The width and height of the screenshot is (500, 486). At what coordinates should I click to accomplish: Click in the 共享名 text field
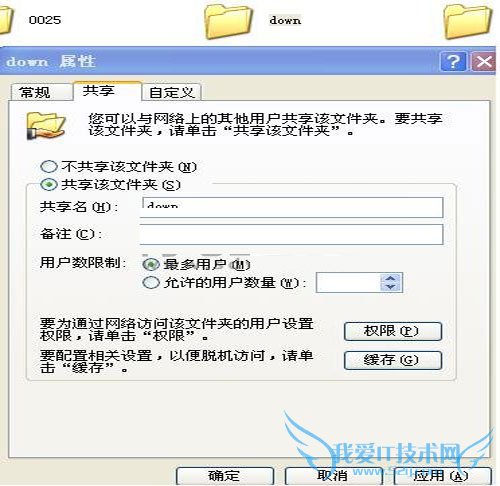coord(292,207)
